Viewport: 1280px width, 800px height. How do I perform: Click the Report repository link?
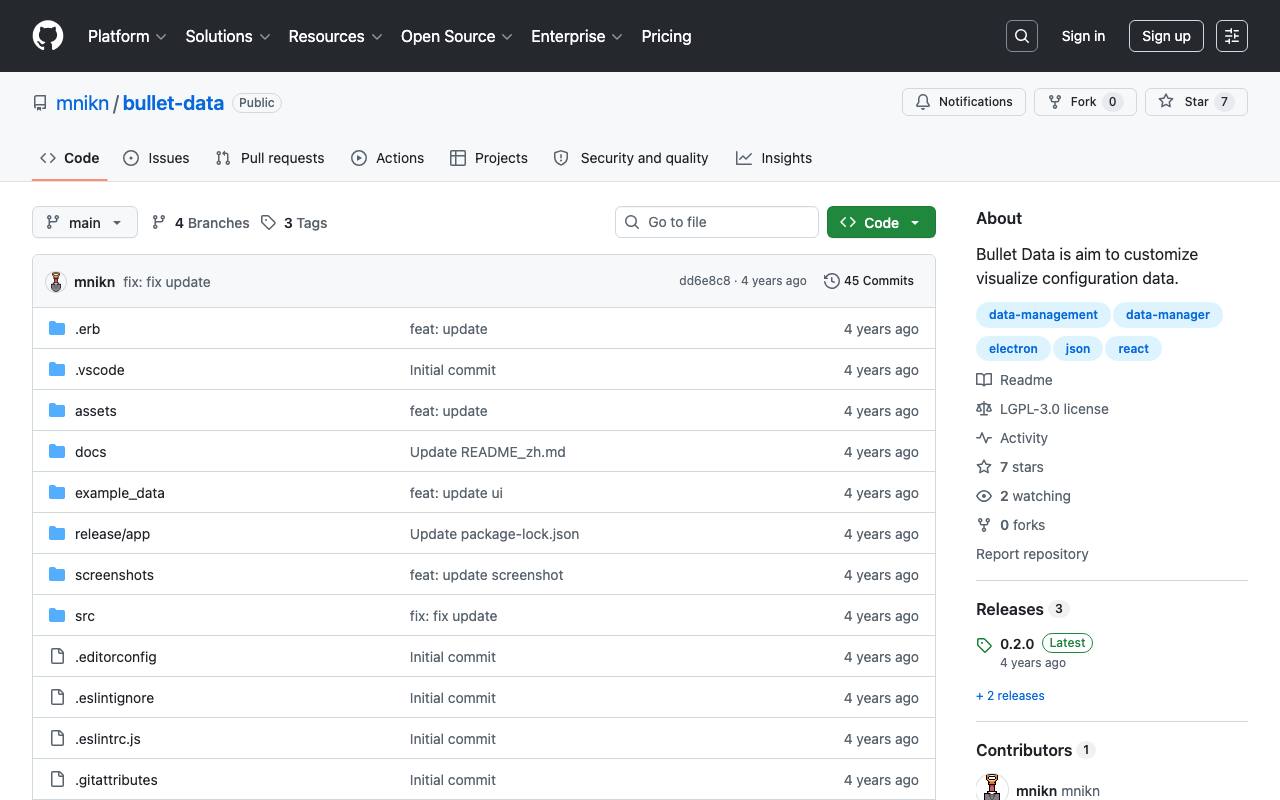click(1032, 554)
